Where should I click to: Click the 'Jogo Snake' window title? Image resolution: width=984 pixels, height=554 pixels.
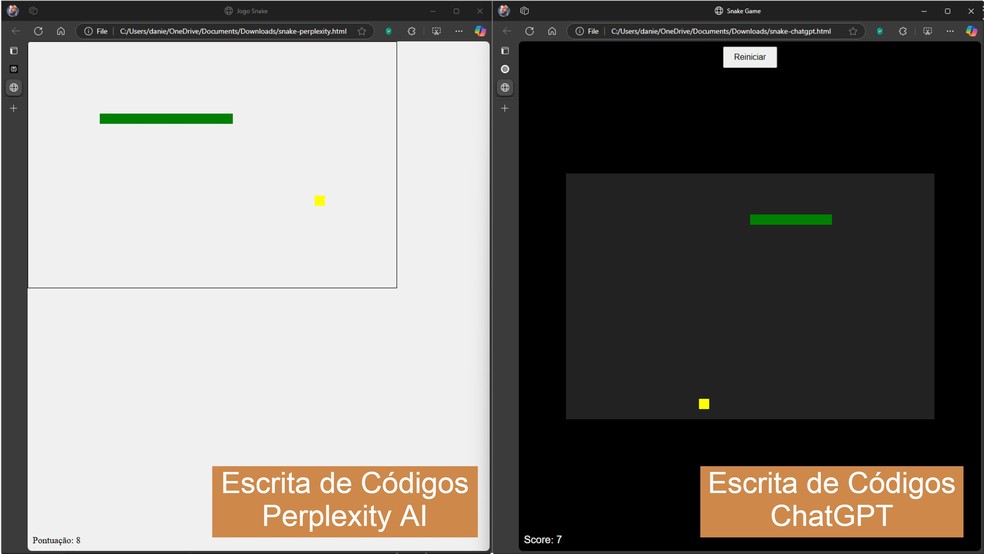pyautogui.click(x=252, y=11)
